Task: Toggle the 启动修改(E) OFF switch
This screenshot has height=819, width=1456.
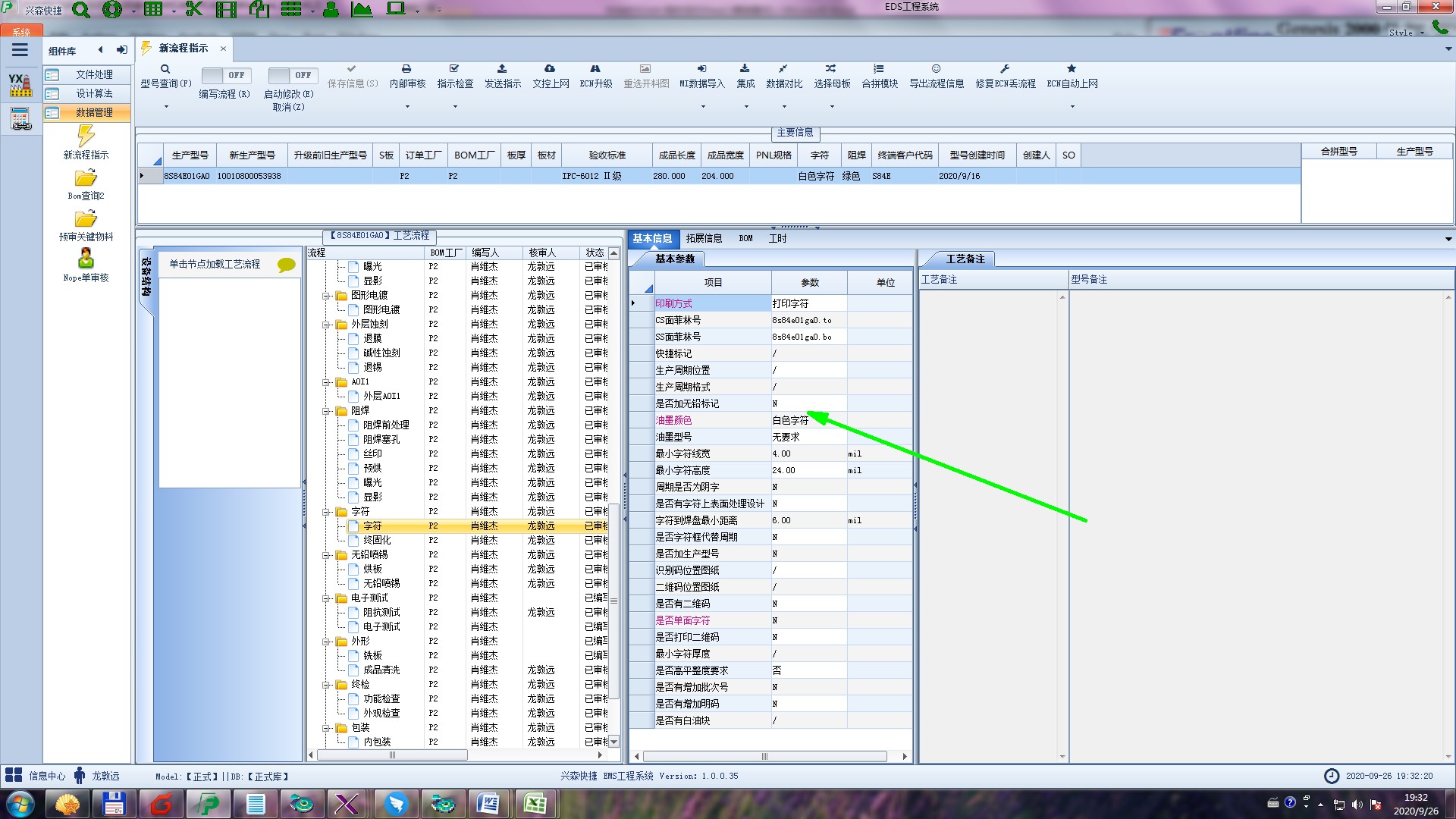Action: point(292,75)
